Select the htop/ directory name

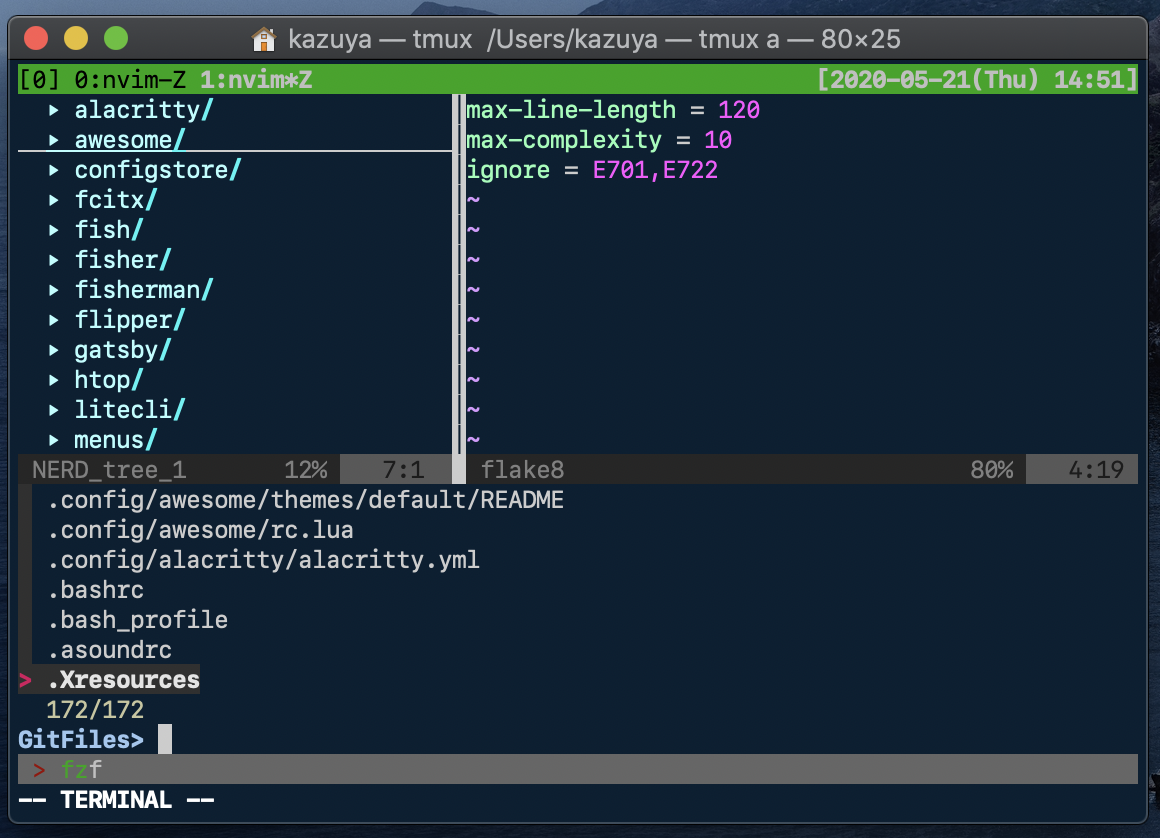(x=109, y=379)
